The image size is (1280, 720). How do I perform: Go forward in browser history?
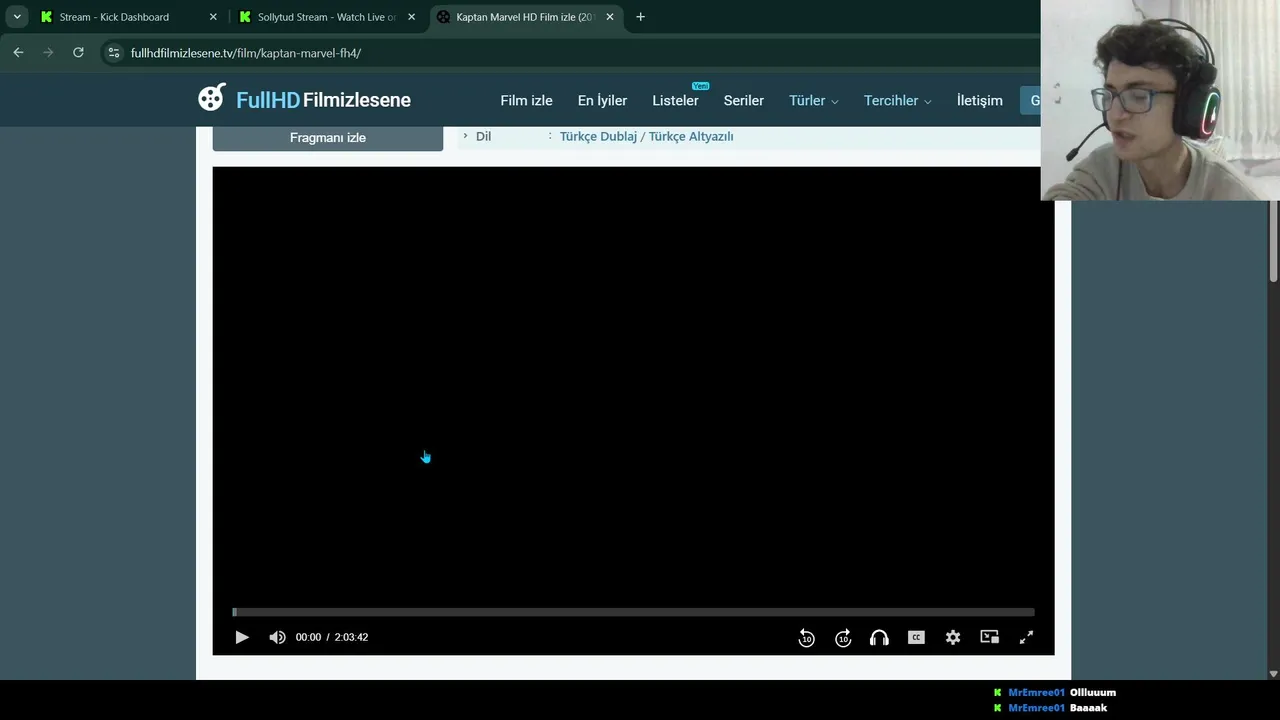(x=48, y=52)
